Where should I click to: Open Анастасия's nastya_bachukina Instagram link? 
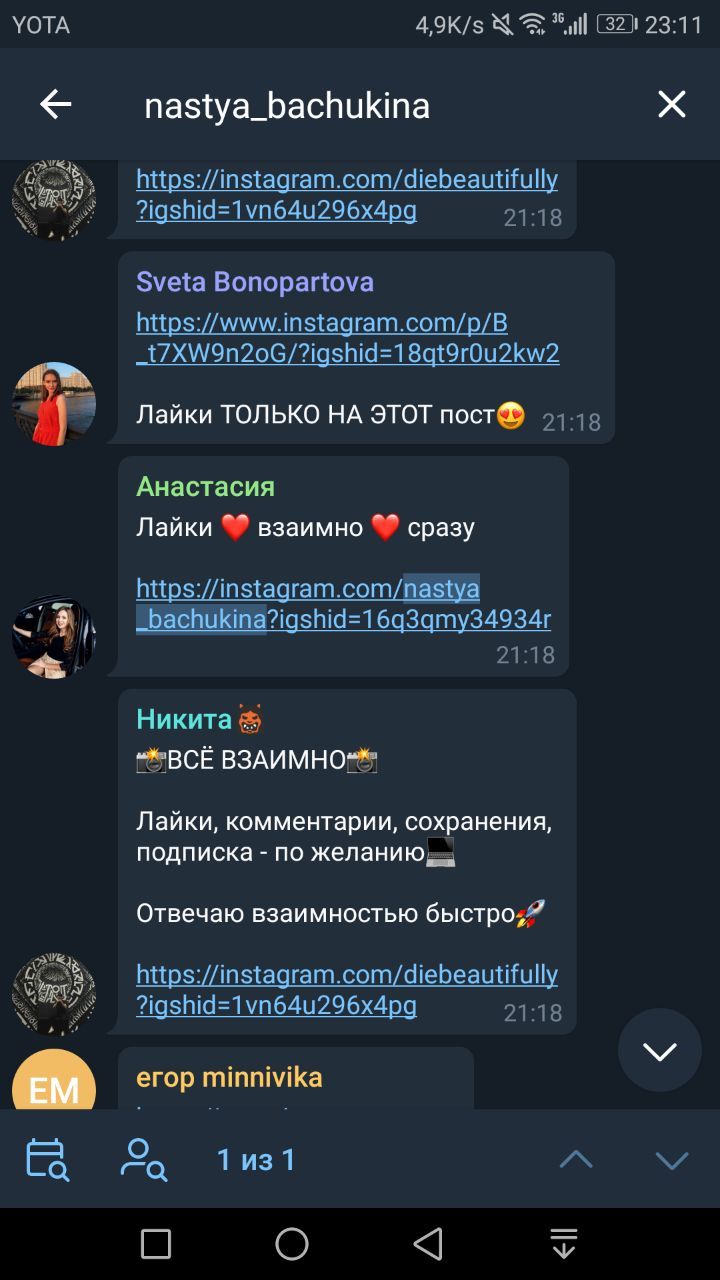coord(343,604)
